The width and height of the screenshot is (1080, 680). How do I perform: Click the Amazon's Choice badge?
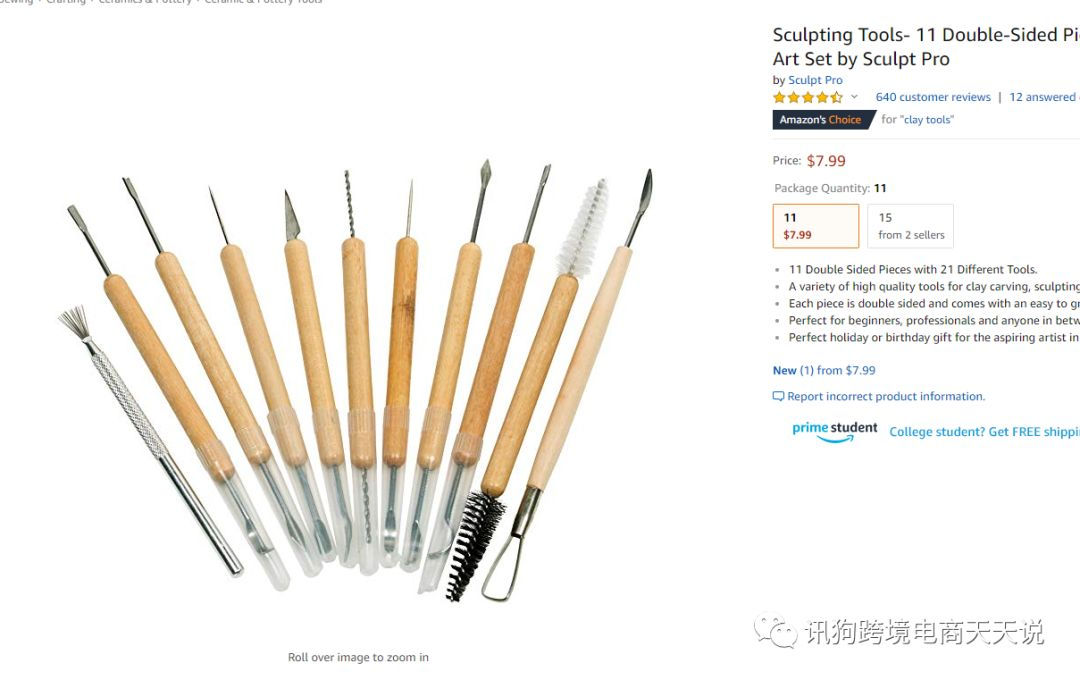tap(822, 120)
